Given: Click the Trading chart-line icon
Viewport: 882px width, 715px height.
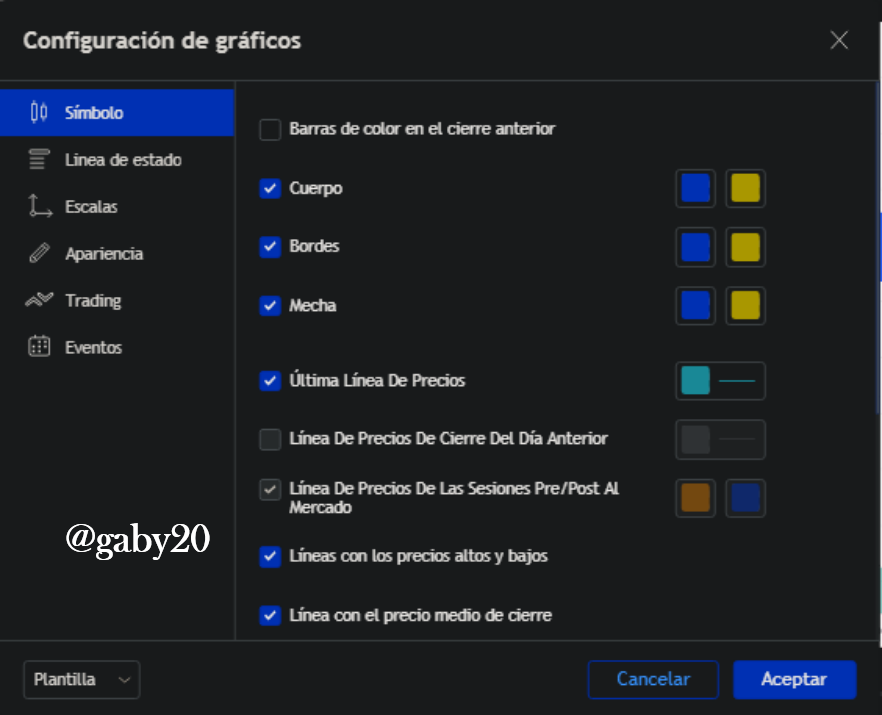Looking at the screenshot, I should coord(39,300).
